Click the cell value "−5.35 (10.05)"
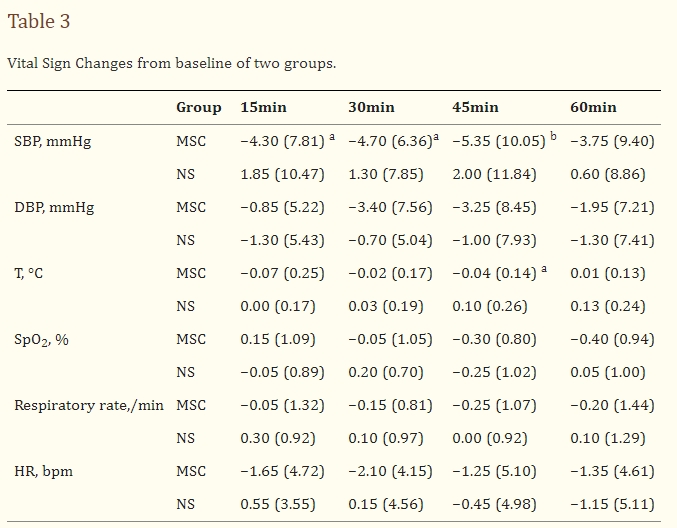 [499, 141]
